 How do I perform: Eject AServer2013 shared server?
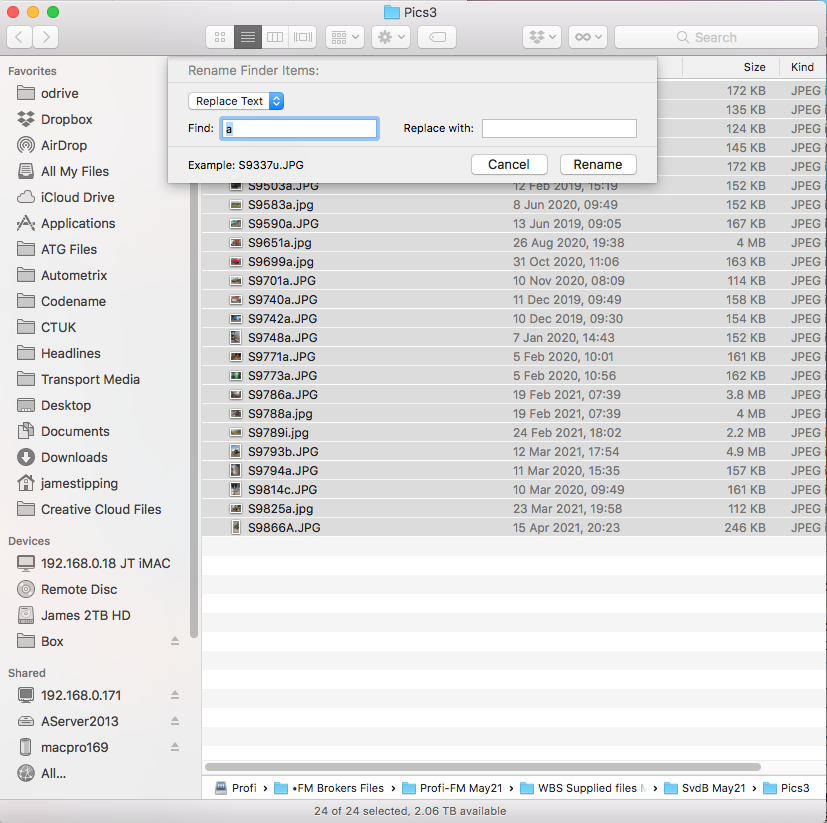pyautogui.click(x=175, y=721)
